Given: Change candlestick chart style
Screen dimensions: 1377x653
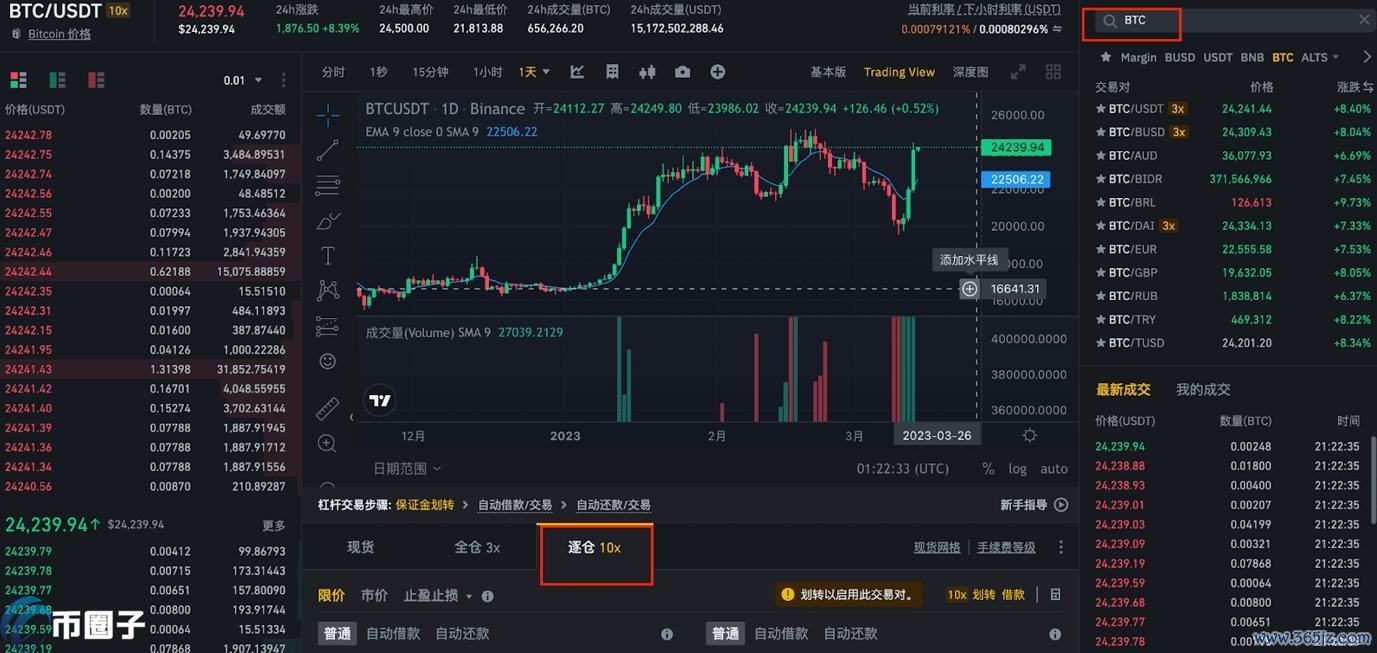Looking at the screenshot, I should click(x=647, y=72).
